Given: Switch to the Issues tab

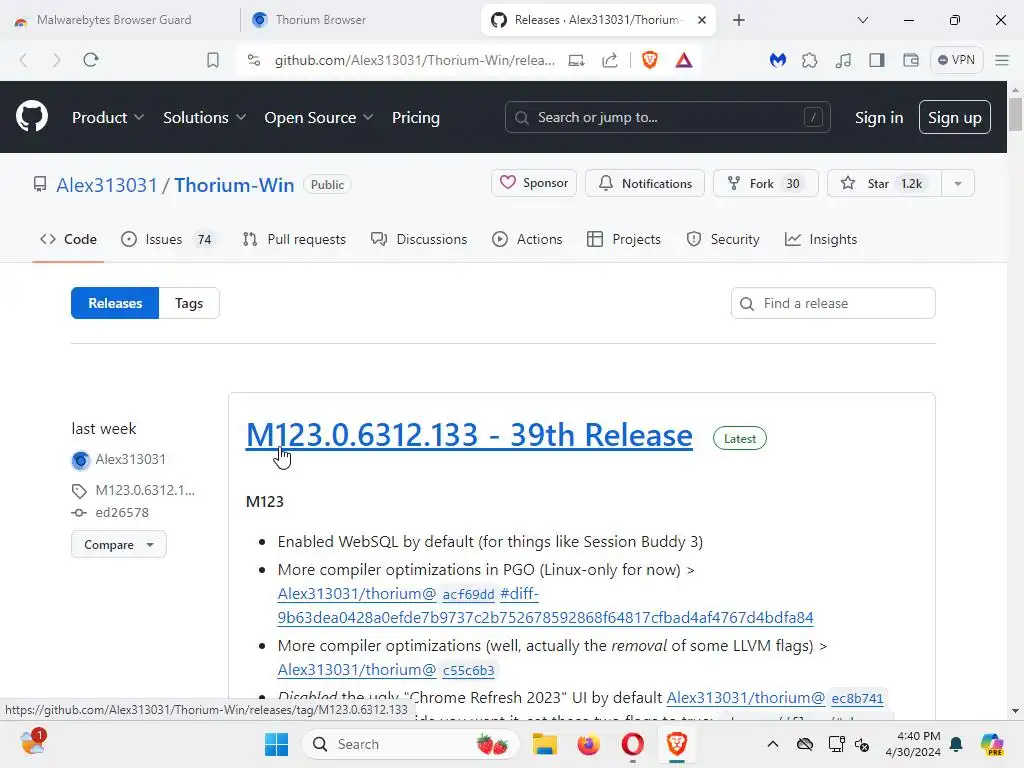Looking at the screenshot, I should point(168,239).
